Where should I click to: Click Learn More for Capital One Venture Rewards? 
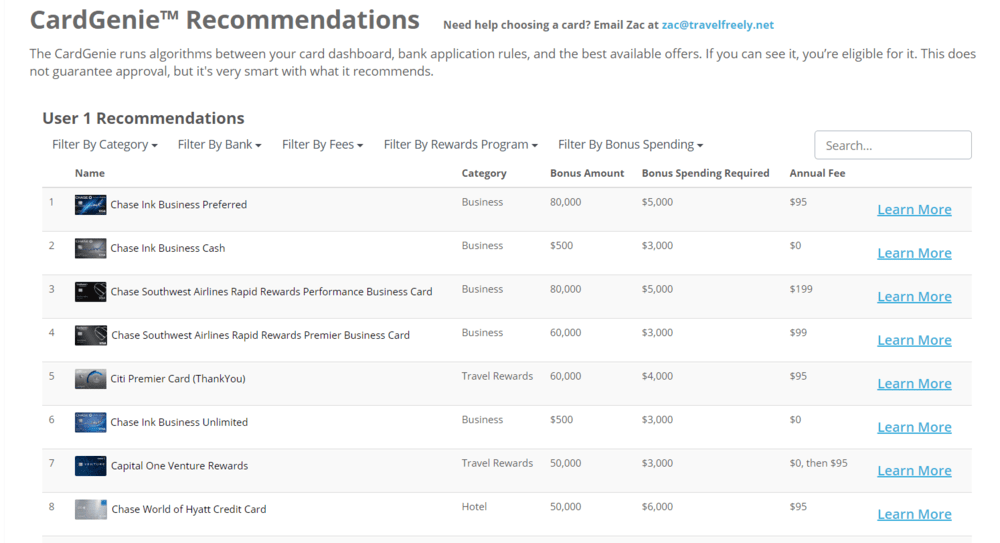click(x=914, y=471)
